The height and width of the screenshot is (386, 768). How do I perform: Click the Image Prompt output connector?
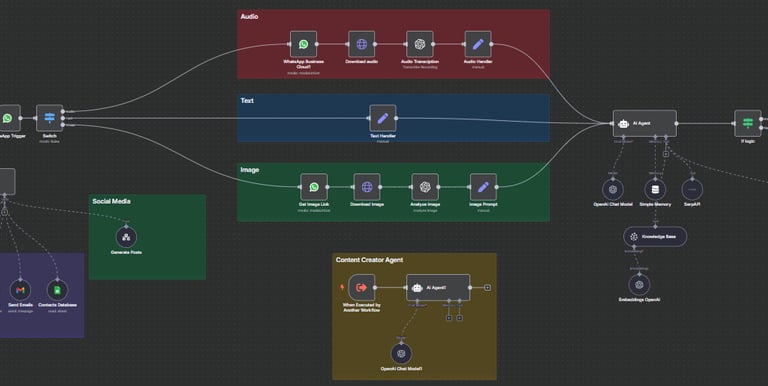point(497,187)
